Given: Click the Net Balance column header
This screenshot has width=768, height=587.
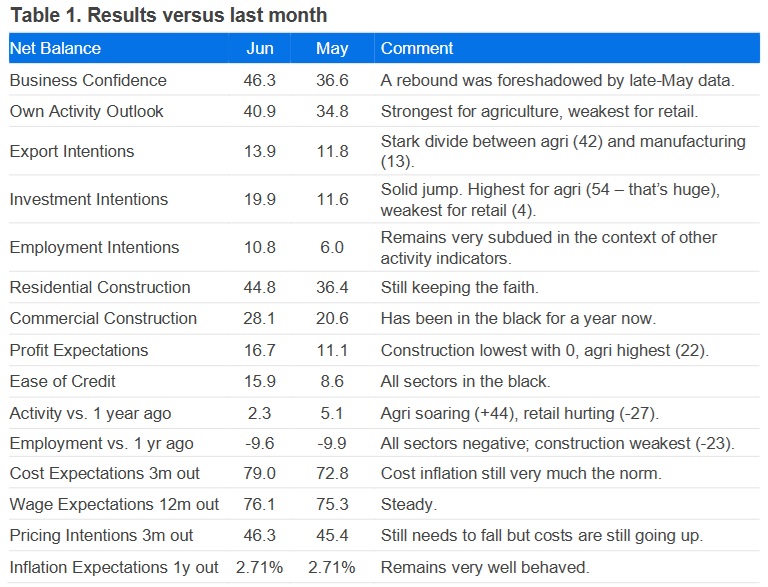Looking at the screenshot, I should pyautogui.click(x=55, y=48).
